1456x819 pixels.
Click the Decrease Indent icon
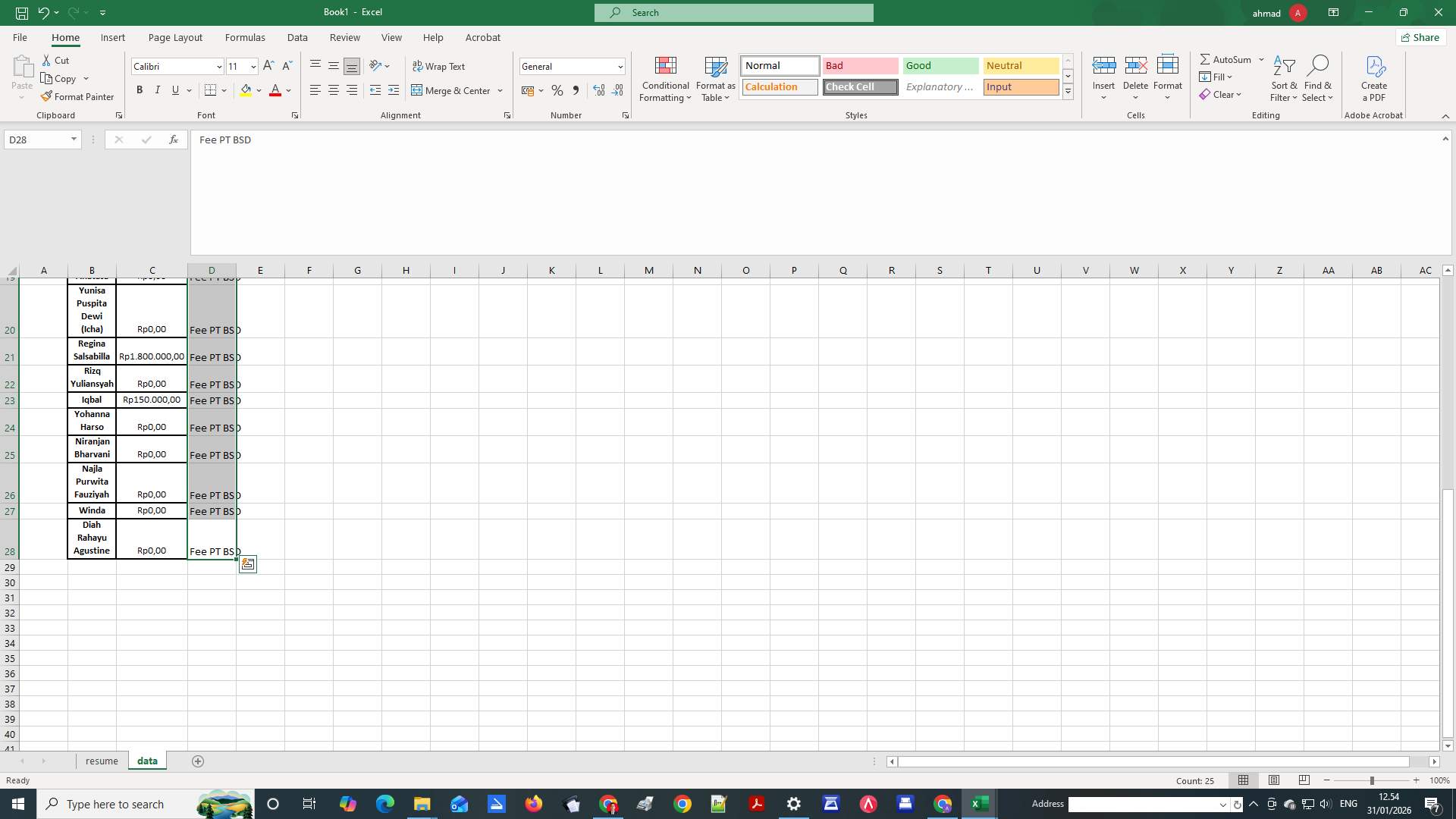[375, 90]
